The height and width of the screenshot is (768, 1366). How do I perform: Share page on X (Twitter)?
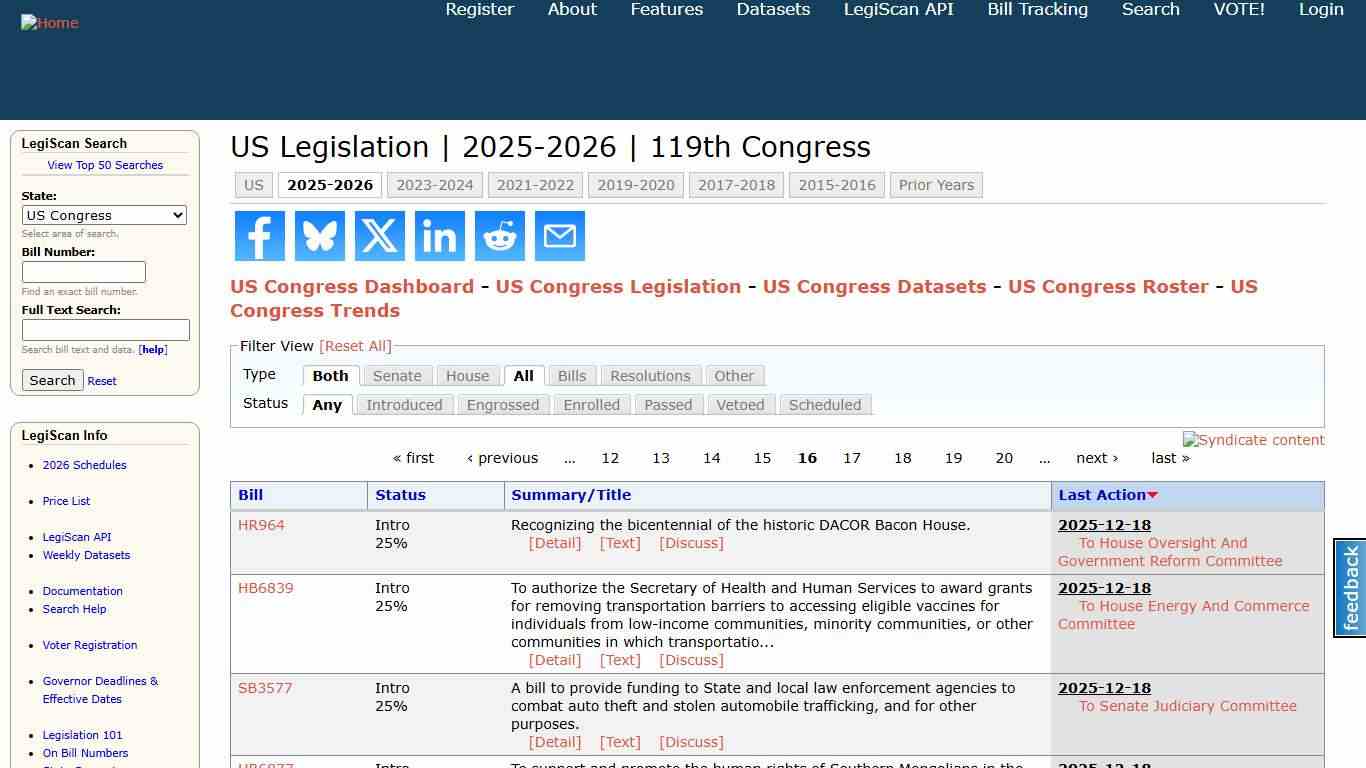pyautogui.click(x=379, y=236)
